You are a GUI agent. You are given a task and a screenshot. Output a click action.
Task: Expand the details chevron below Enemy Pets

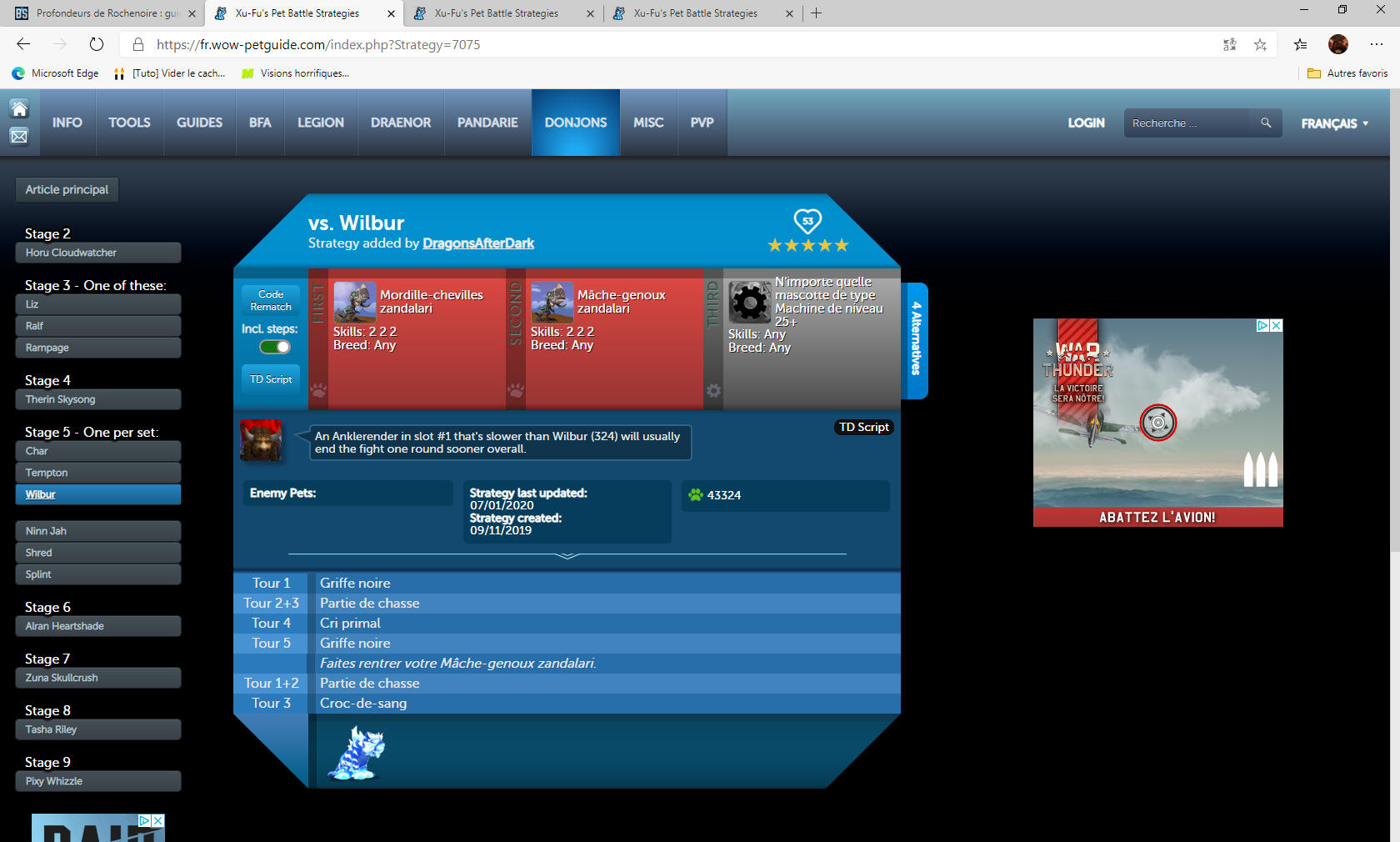(567, 555)
